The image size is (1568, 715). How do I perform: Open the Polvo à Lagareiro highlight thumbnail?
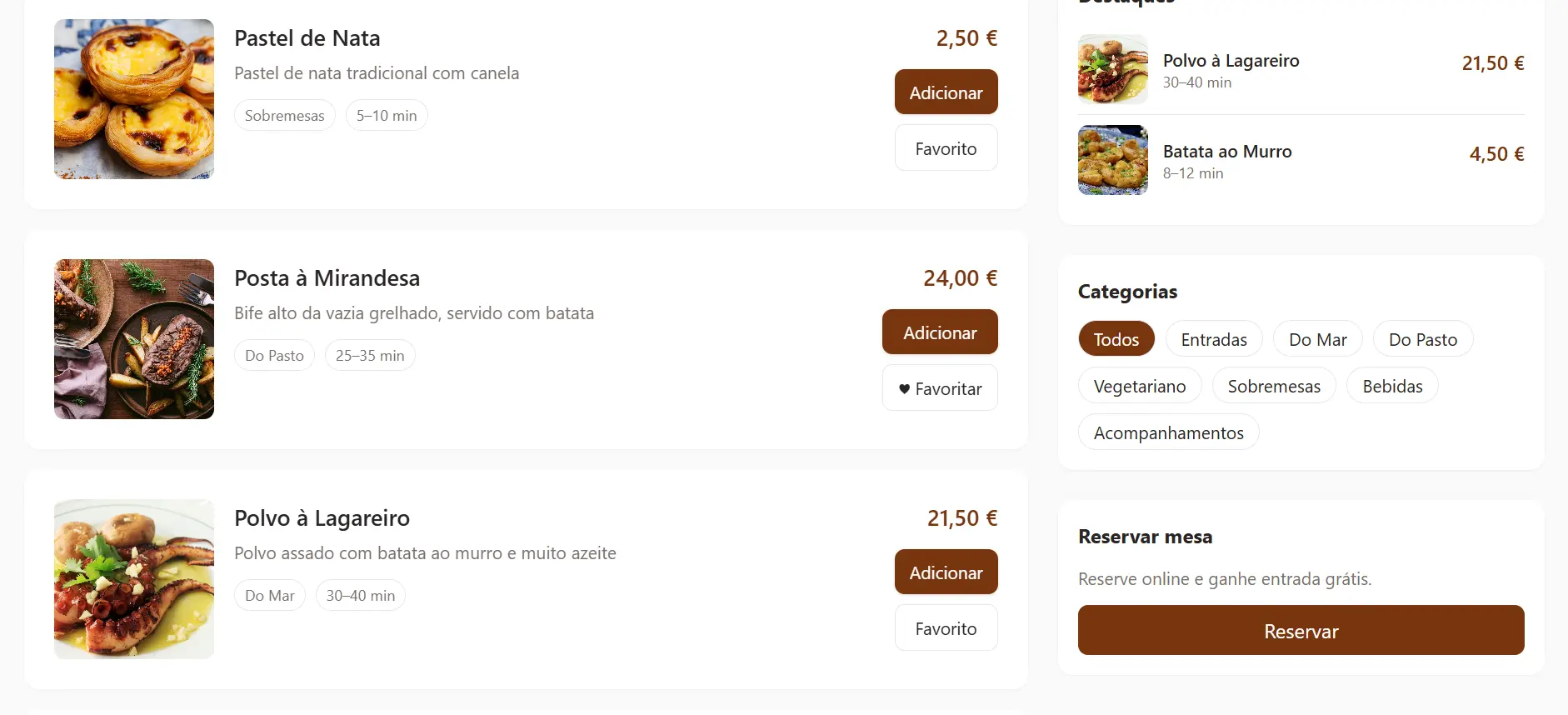[1113, 68]
